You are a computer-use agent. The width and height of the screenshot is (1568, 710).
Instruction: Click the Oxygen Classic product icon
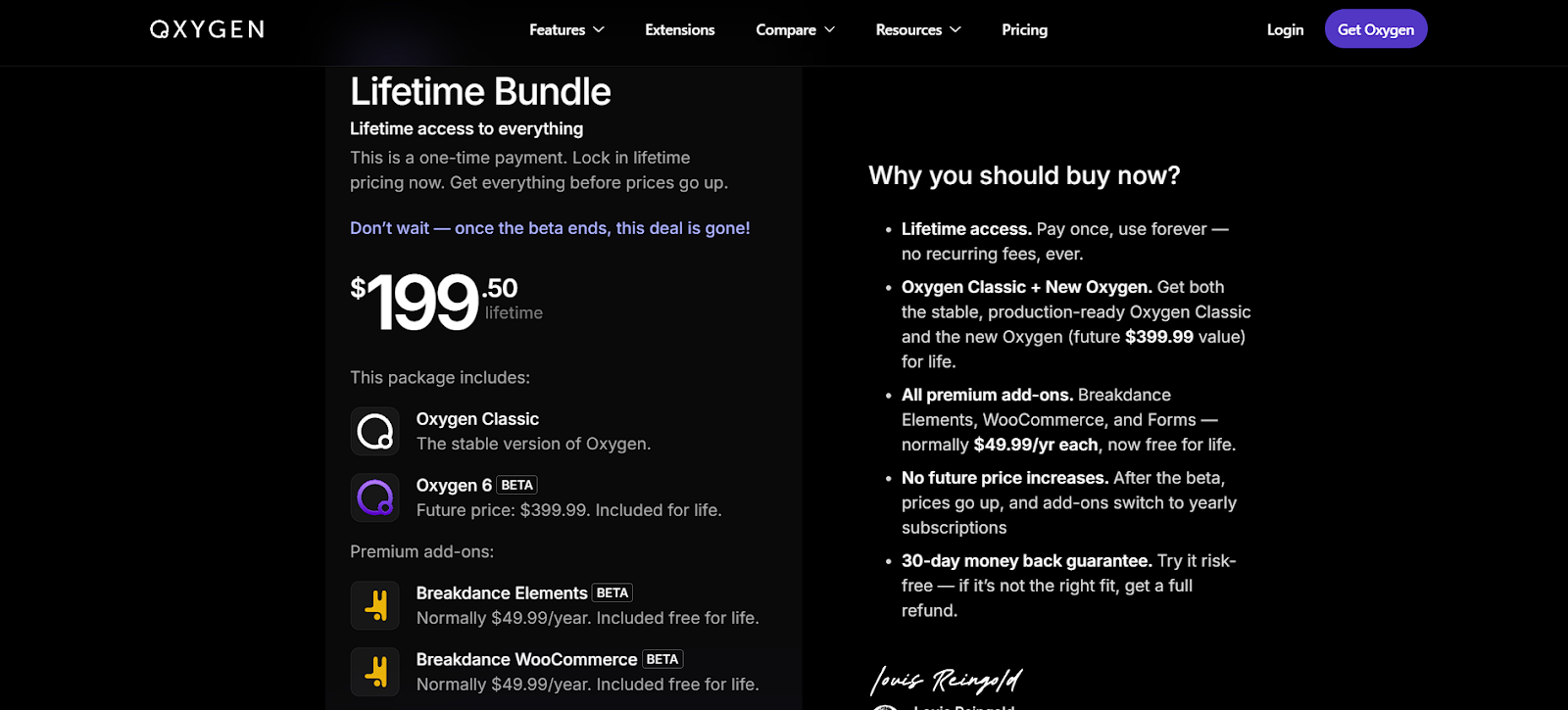pos(374,431)
